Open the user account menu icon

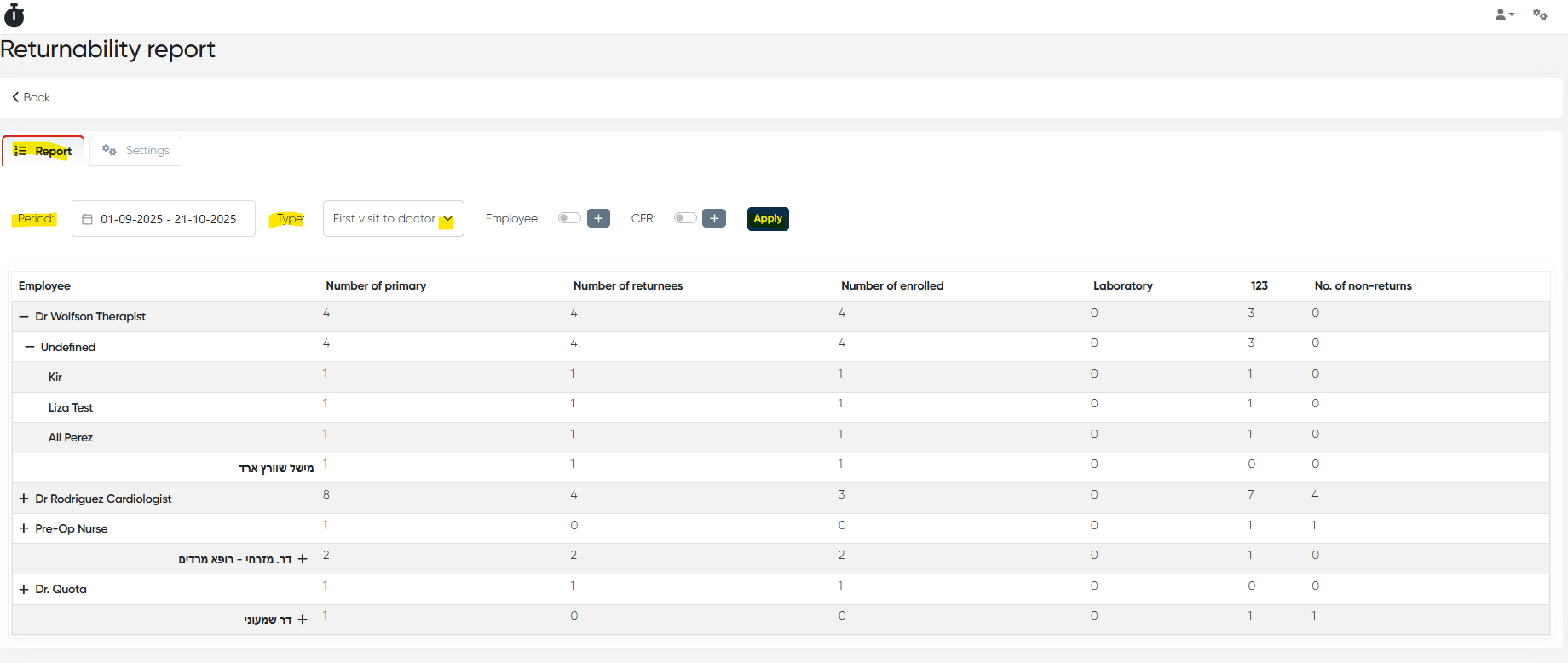pyautogui.click(x=1503, y=14)
